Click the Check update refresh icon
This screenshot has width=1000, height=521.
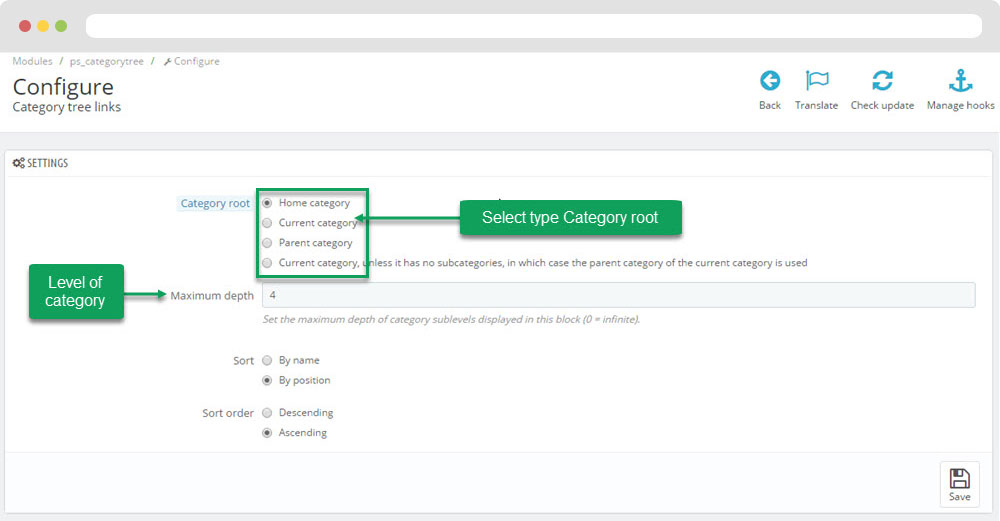(x=882, y=81)
